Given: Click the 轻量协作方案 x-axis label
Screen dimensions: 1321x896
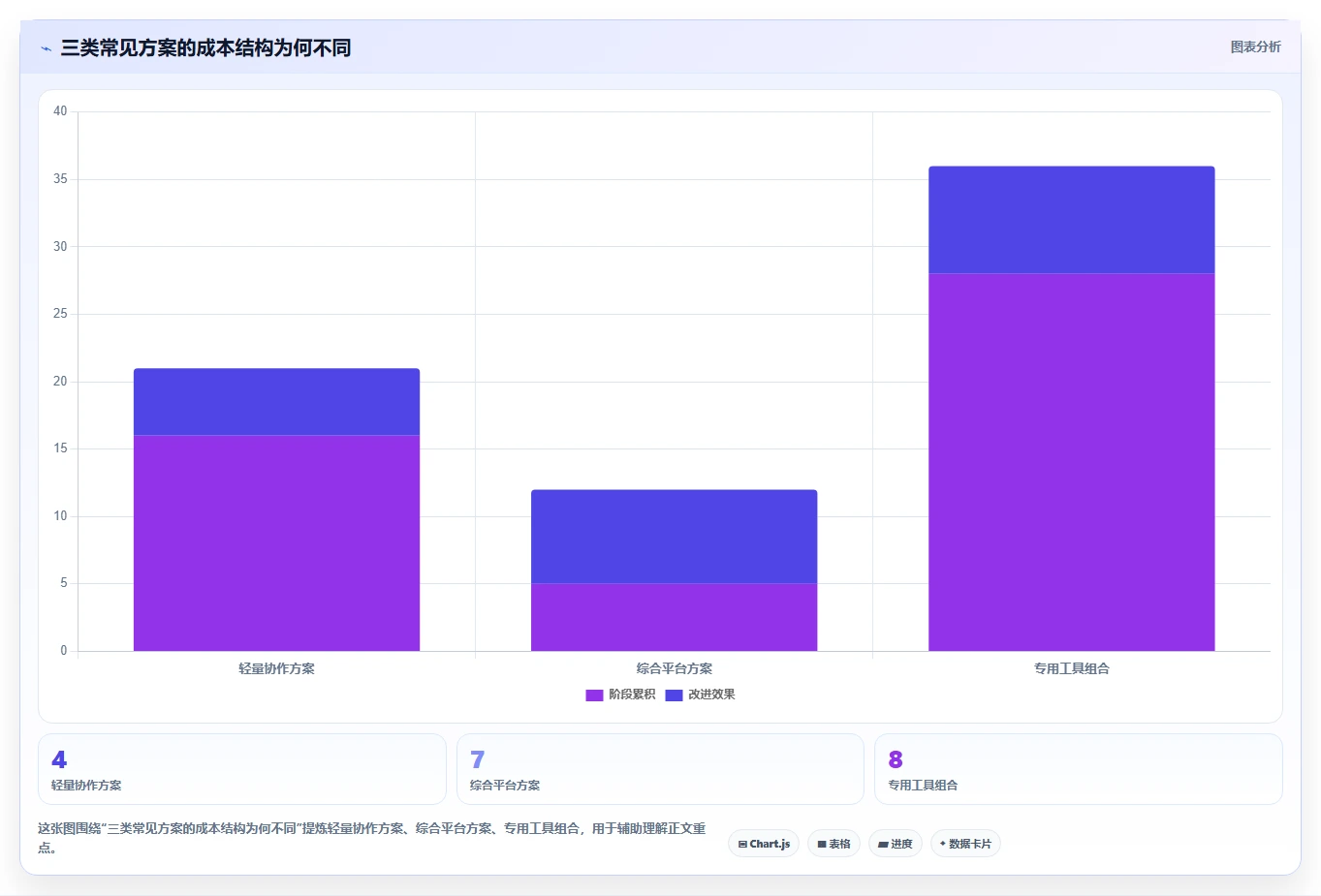Looking at the screenshot, I should click(x=276, y=668).
